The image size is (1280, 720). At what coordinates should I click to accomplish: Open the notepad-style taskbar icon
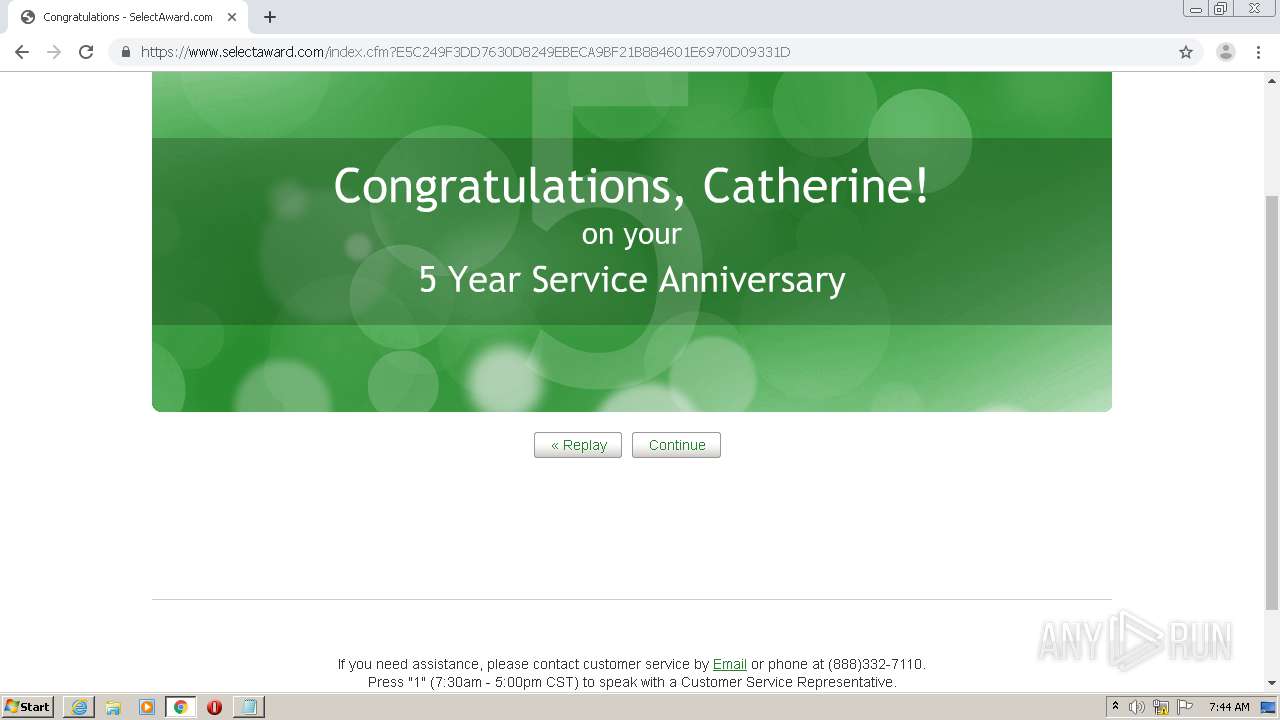[248, 707]
